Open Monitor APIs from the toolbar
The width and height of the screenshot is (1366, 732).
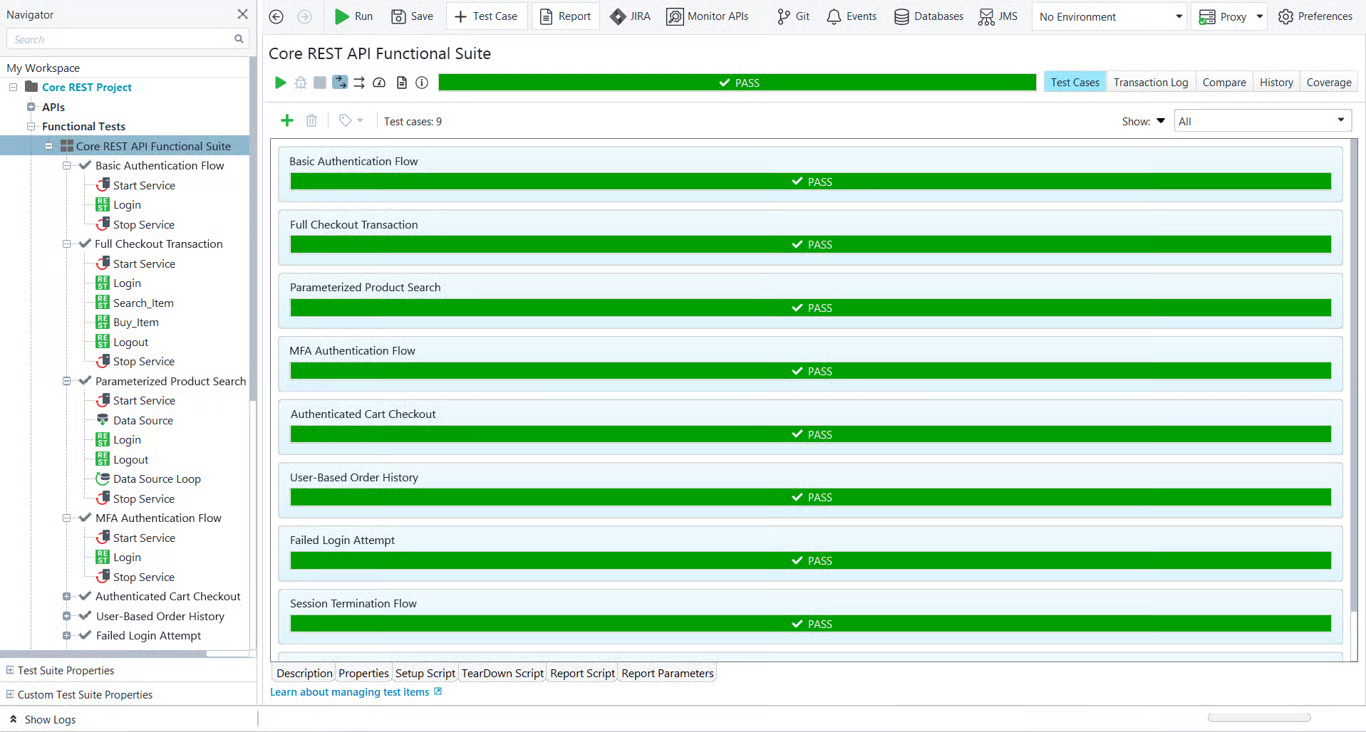point(707,16)
